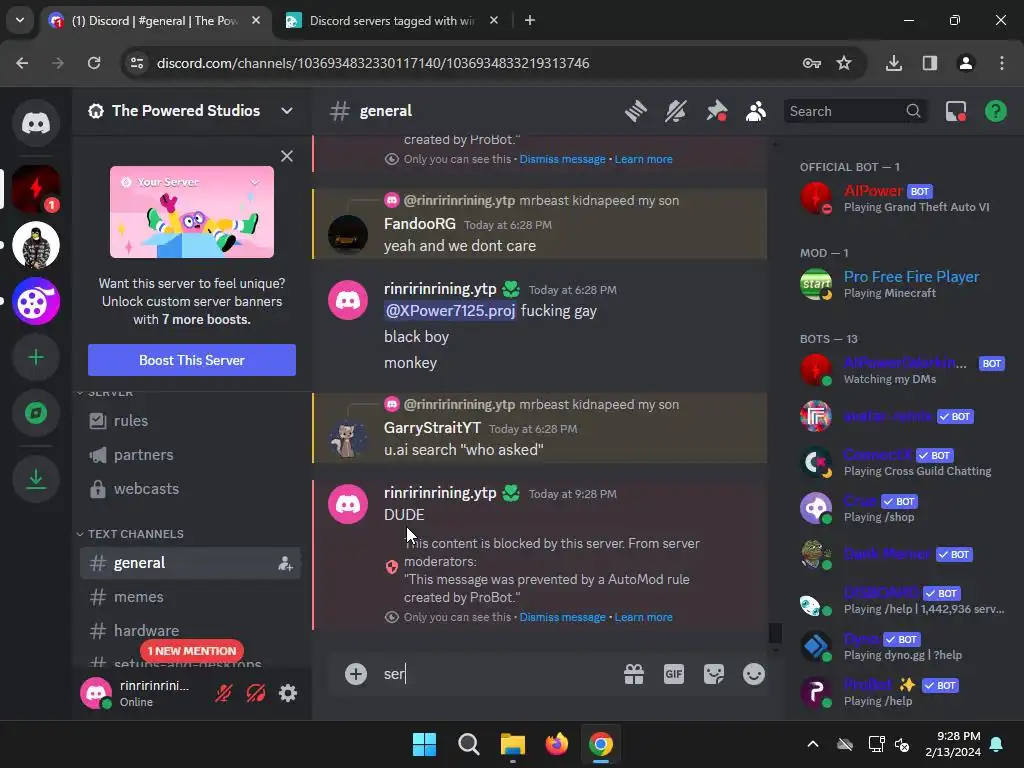Open File Explorer on taskbar

coord(513,744)
